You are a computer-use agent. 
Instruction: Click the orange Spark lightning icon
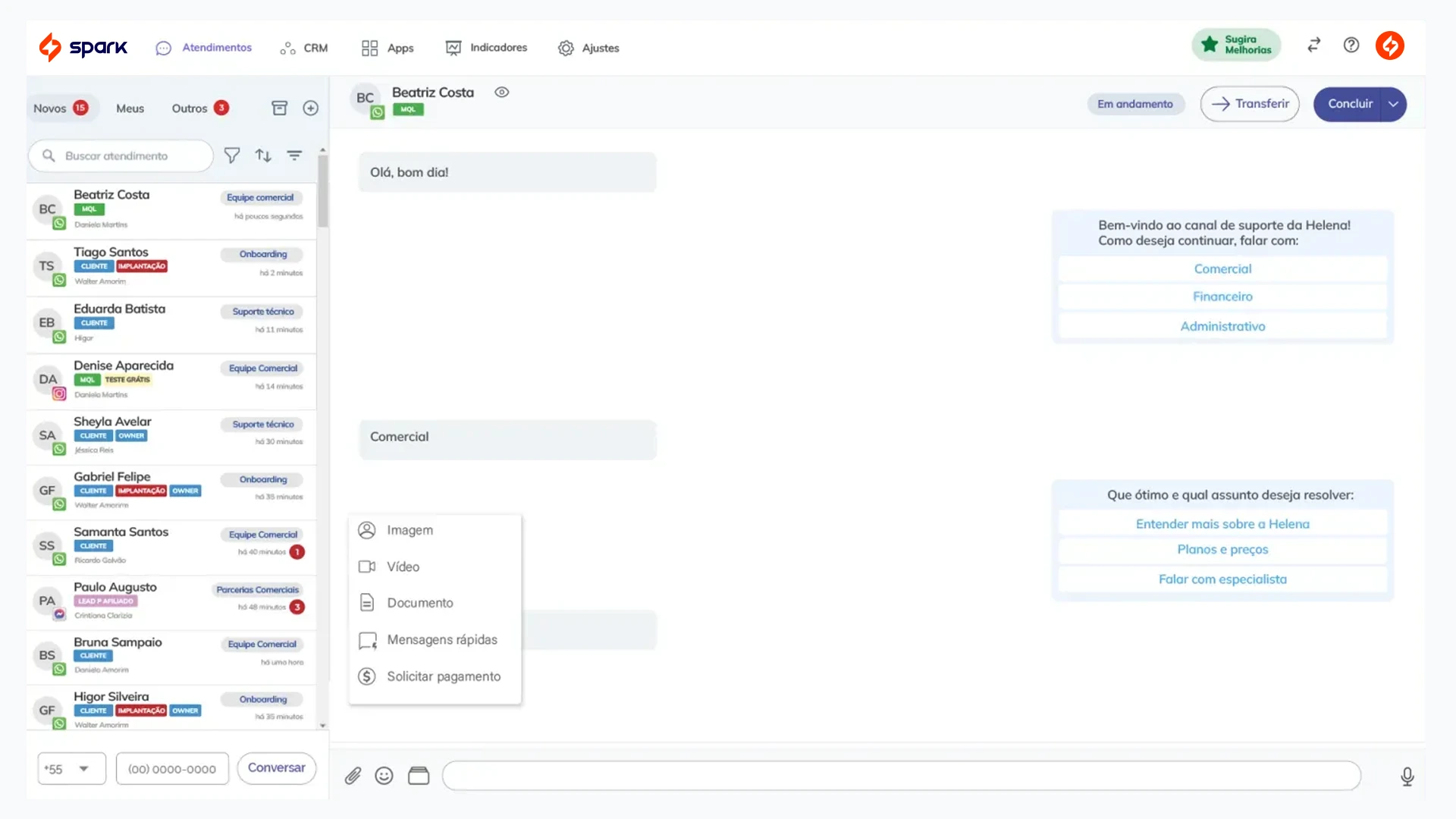pos(1389,45)
